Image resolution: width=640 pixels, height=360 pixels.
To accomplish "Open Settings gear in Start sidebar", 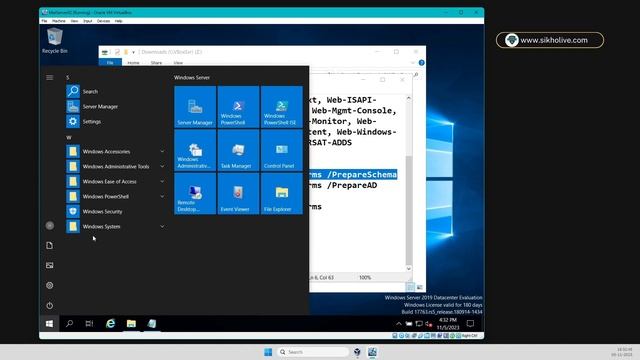I will pyautogui.click(x=49, y=285).
